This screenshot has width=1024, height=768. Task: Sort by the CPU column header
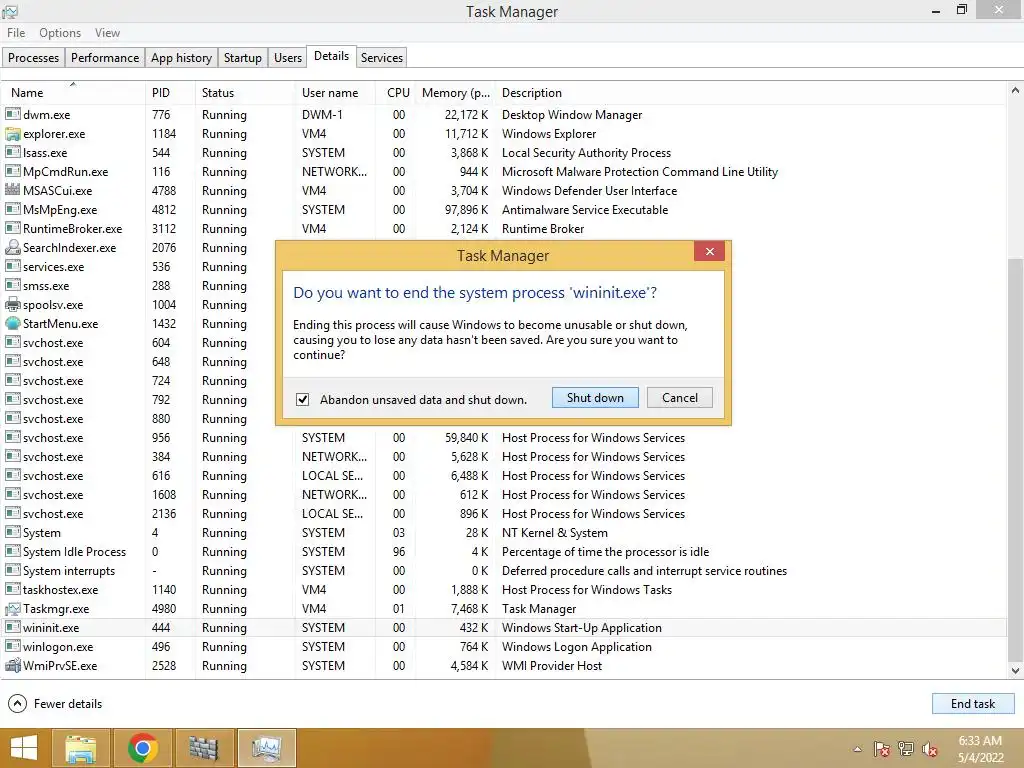tap(398, 93)
